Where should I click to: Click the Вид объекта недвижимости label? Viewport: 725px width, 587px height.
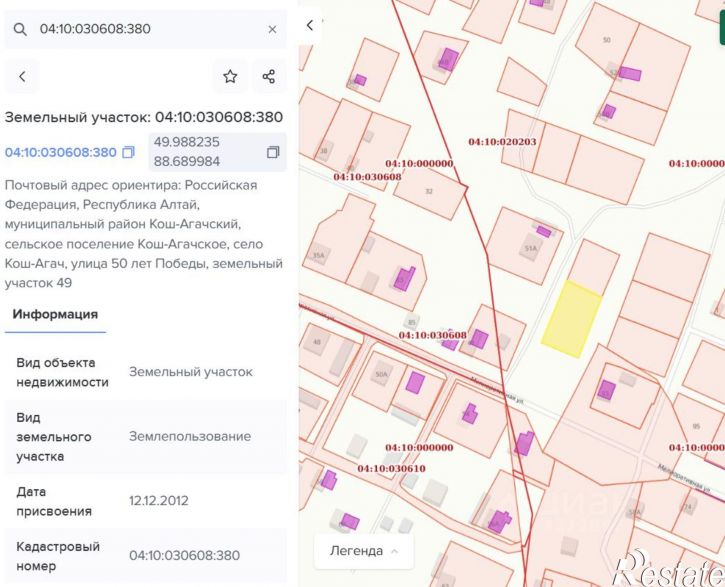point(62,372)
